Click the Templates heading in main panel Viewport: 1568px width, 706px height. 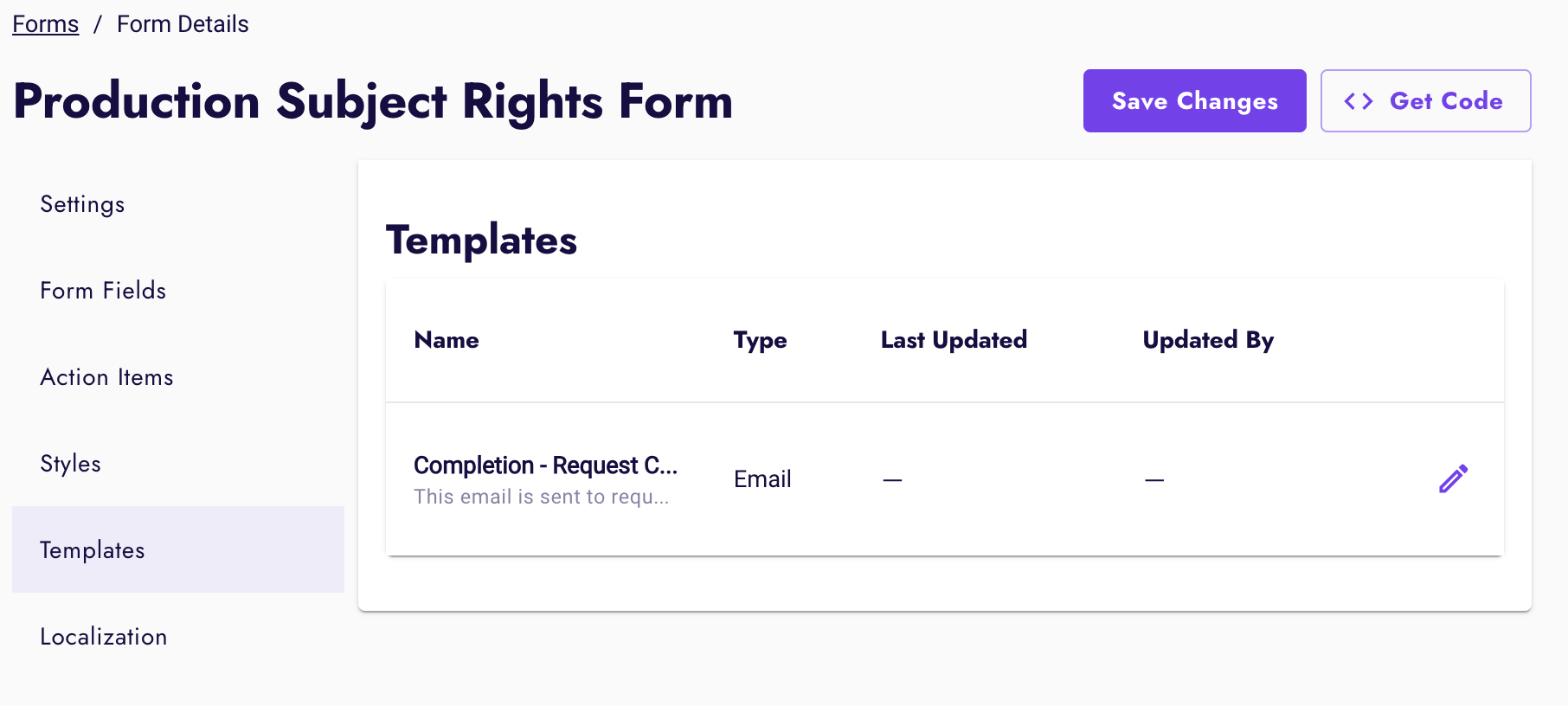click(481, 240)
